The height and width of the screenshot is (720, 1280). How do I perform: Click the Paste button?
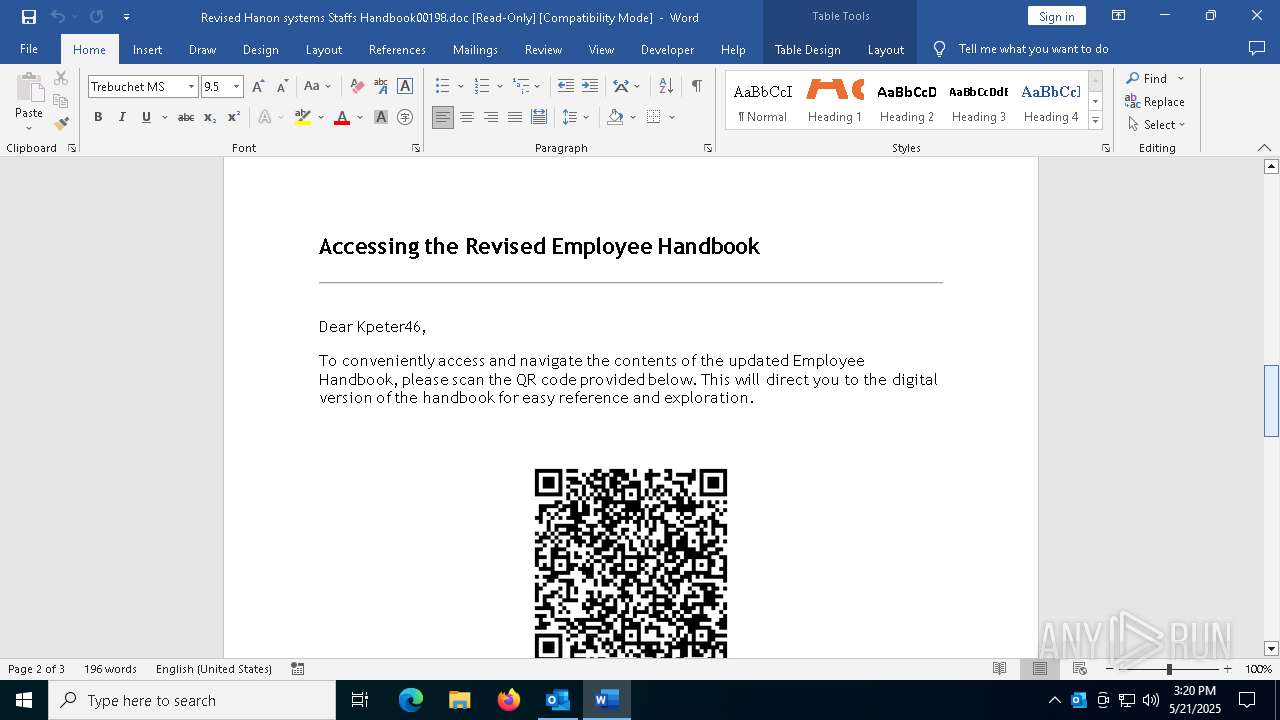[29, 101]
